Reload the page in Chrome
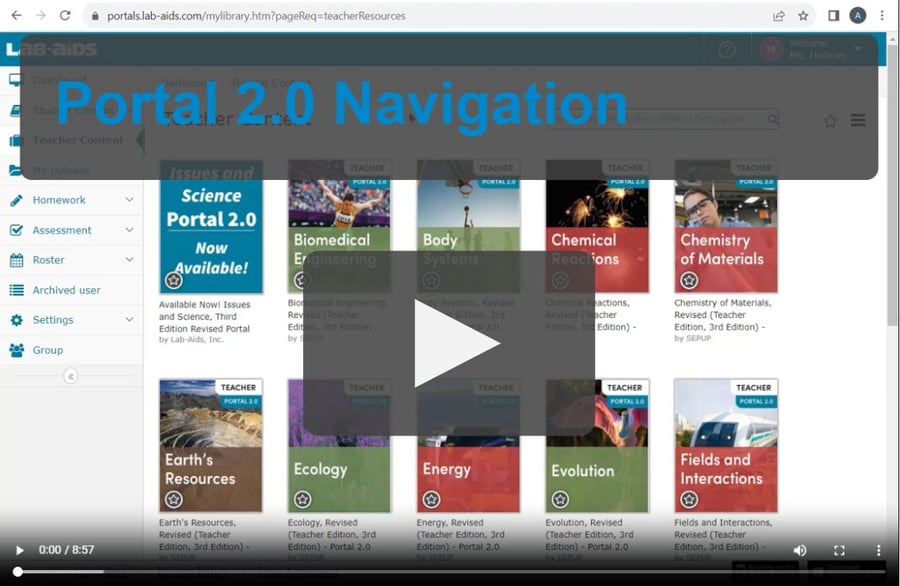900x586 pixels. point(65,16)
